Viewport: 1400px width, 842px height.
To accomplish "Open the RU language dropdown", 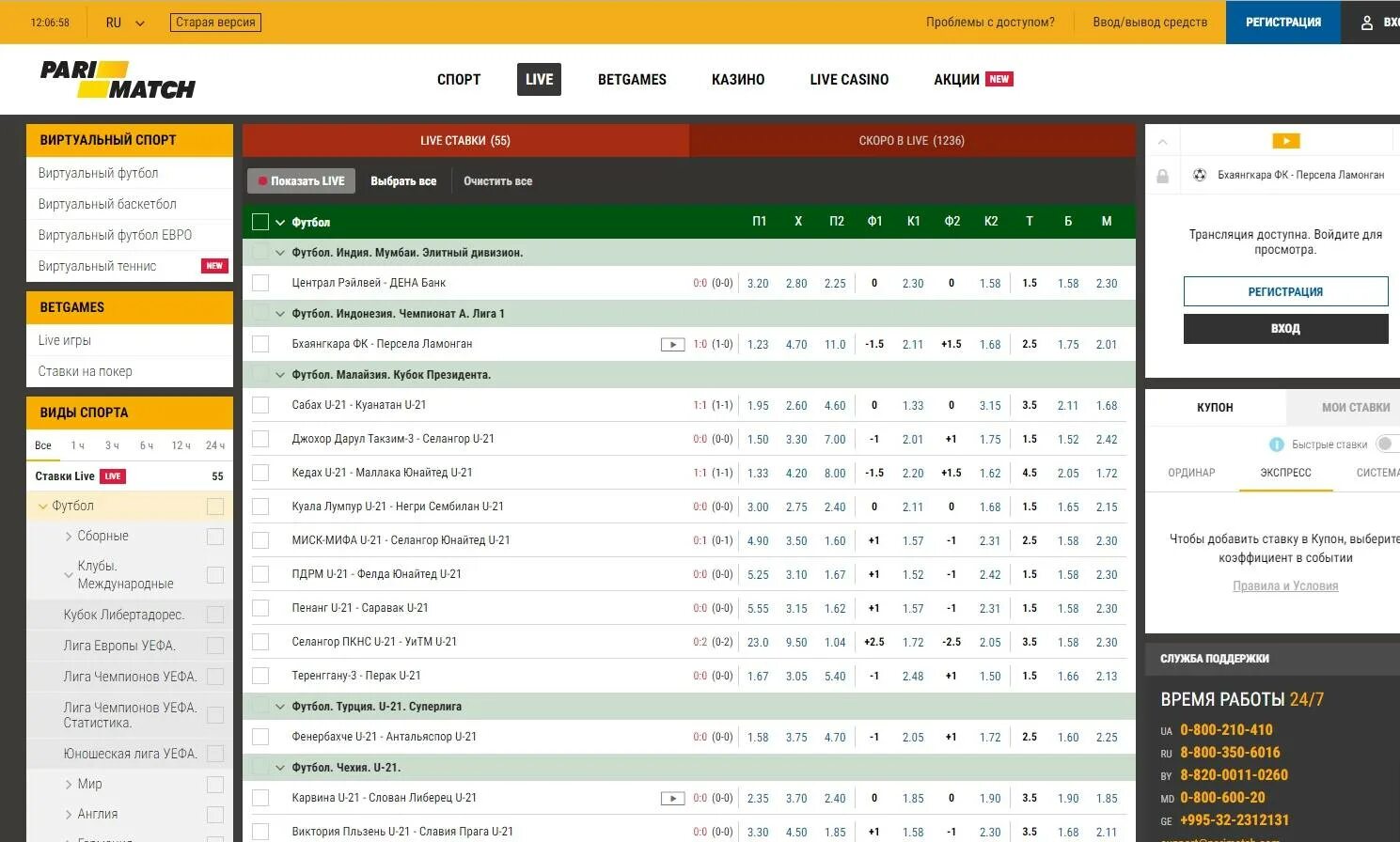I will click(125, 23).
